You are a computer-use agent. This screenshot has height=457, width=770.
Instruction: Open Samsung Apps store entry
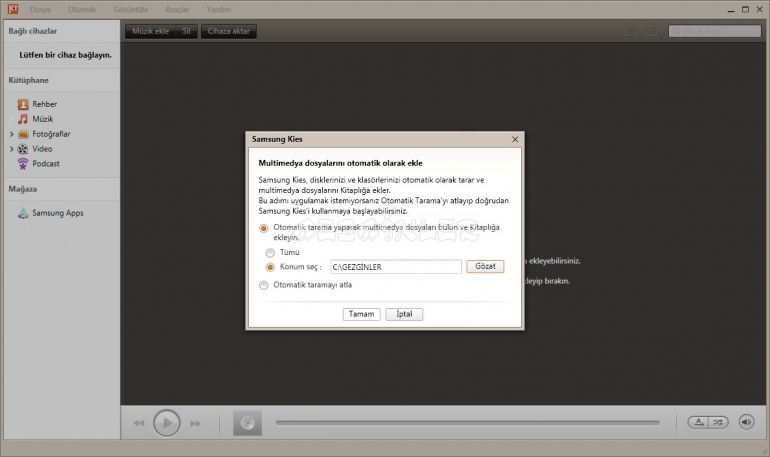[x=57, y=213]
